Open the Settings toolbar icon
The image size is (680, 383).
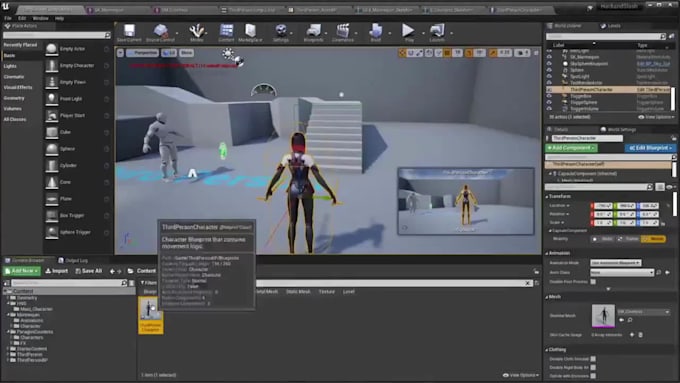tap(281, 33)
